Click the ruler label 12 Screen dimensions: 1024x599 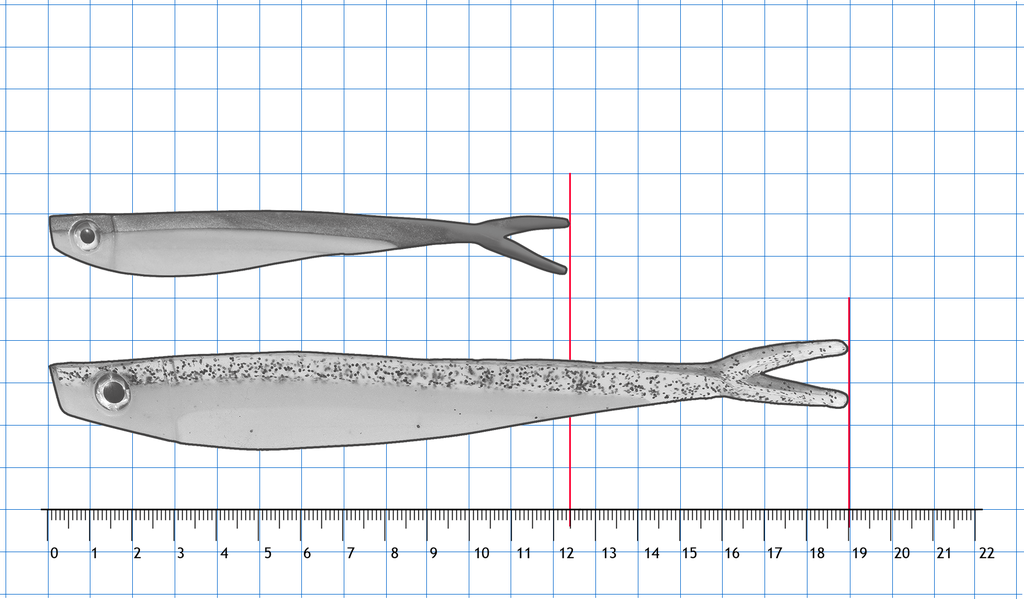click(566, 553)
